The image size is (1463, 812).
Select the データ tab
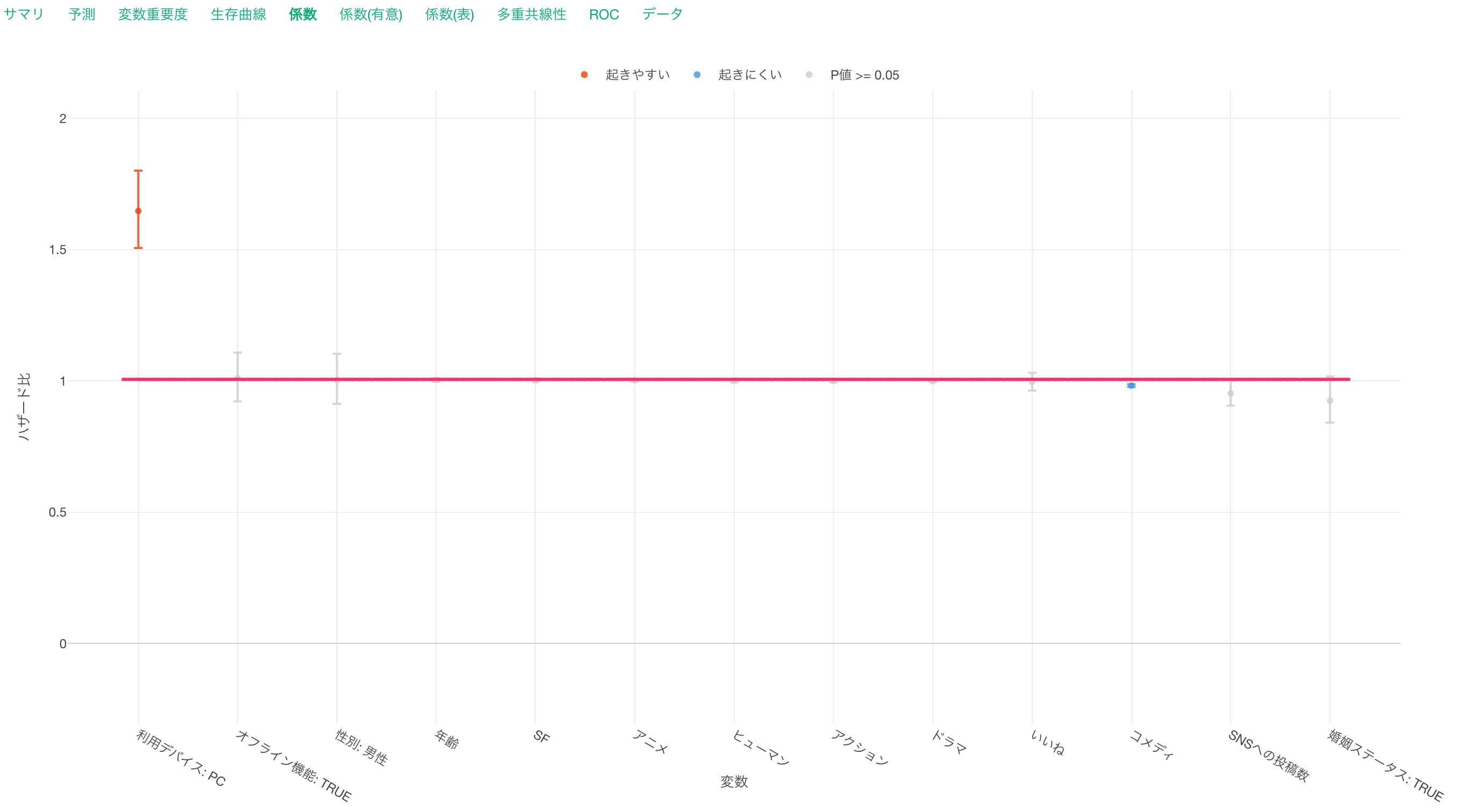tap(662, 14)
